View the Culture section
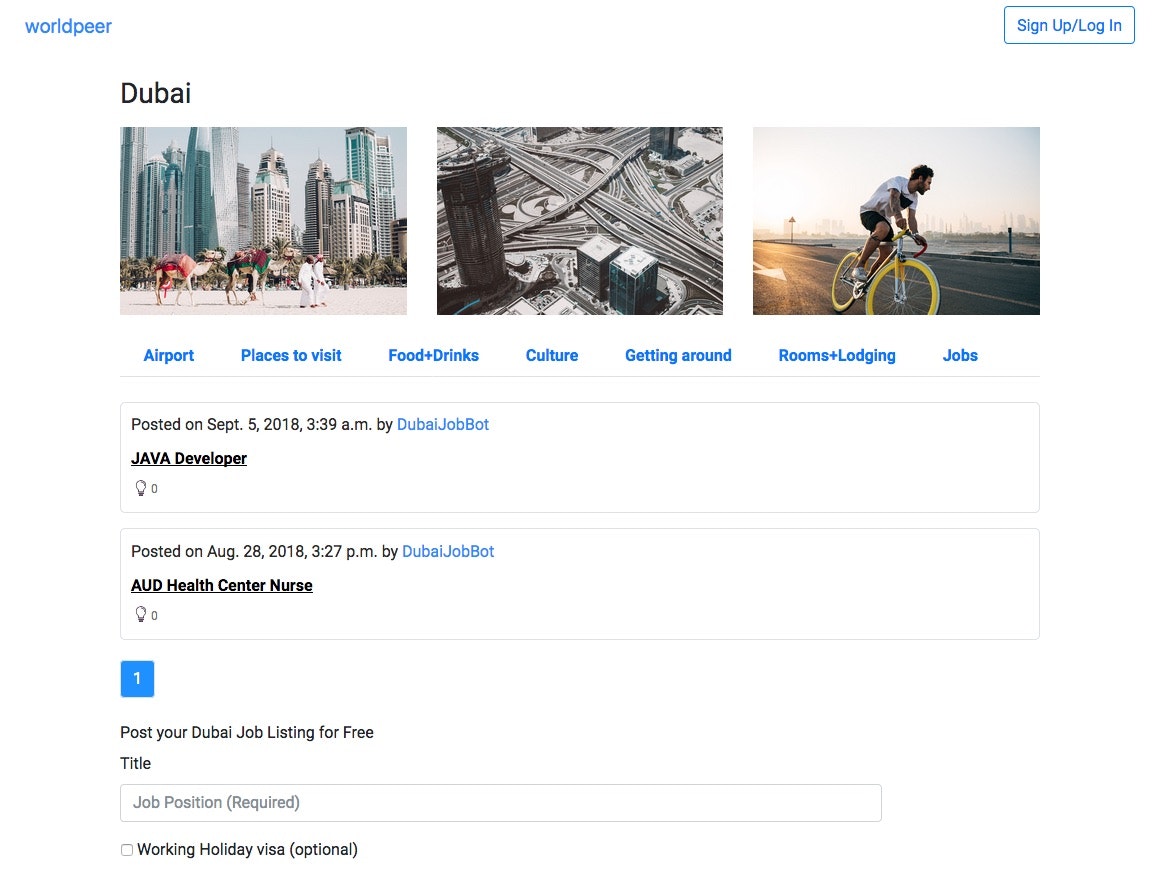The width and height of the screenshot is (1173, 888). (x=551, y=355)
